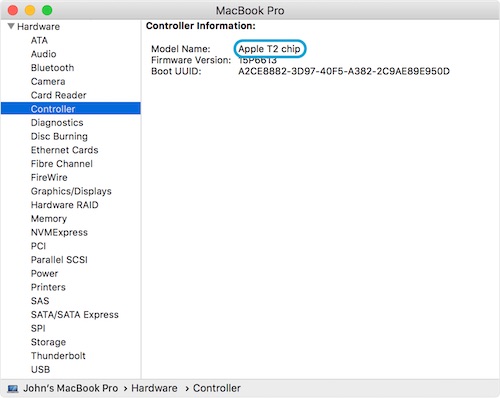500x398 pixels.
Task: Select NVMExpress in the Hardware list
Action: pyautogui.click(x=59, y=232)
